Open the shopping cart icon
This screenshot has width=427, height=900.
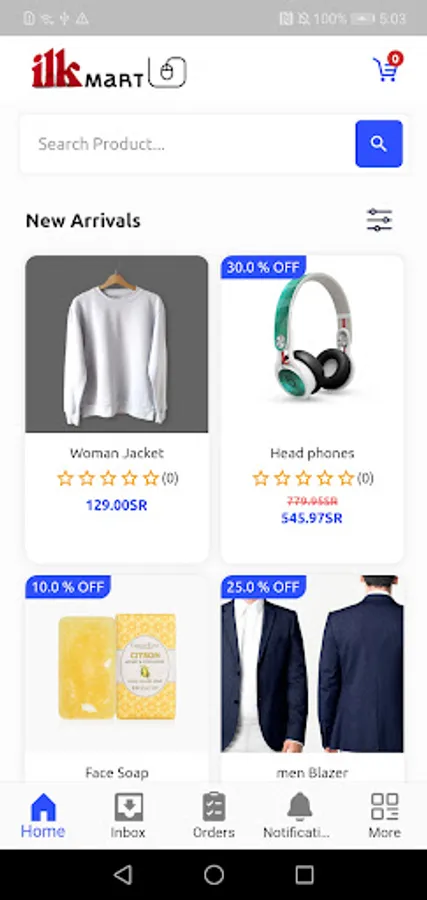[387, 68]
